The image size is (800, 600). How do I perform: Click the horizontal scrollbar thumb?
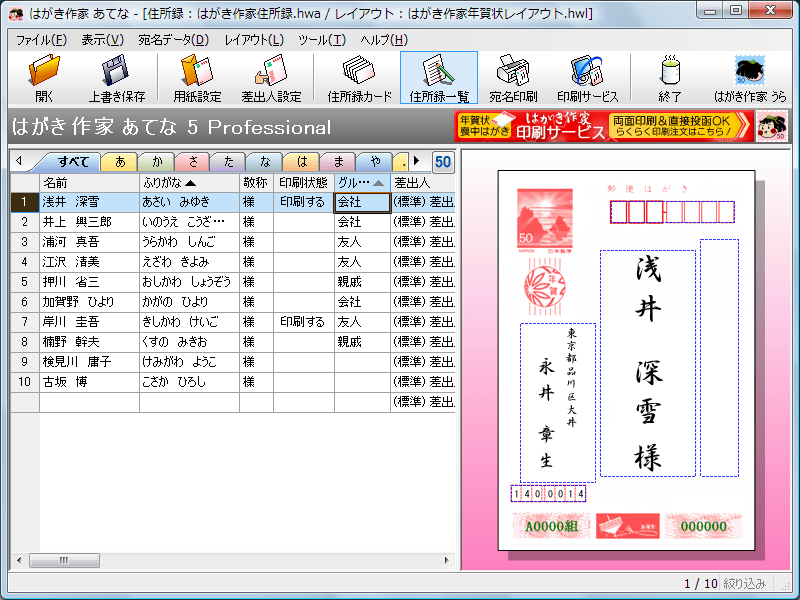(x=64, y=560)
